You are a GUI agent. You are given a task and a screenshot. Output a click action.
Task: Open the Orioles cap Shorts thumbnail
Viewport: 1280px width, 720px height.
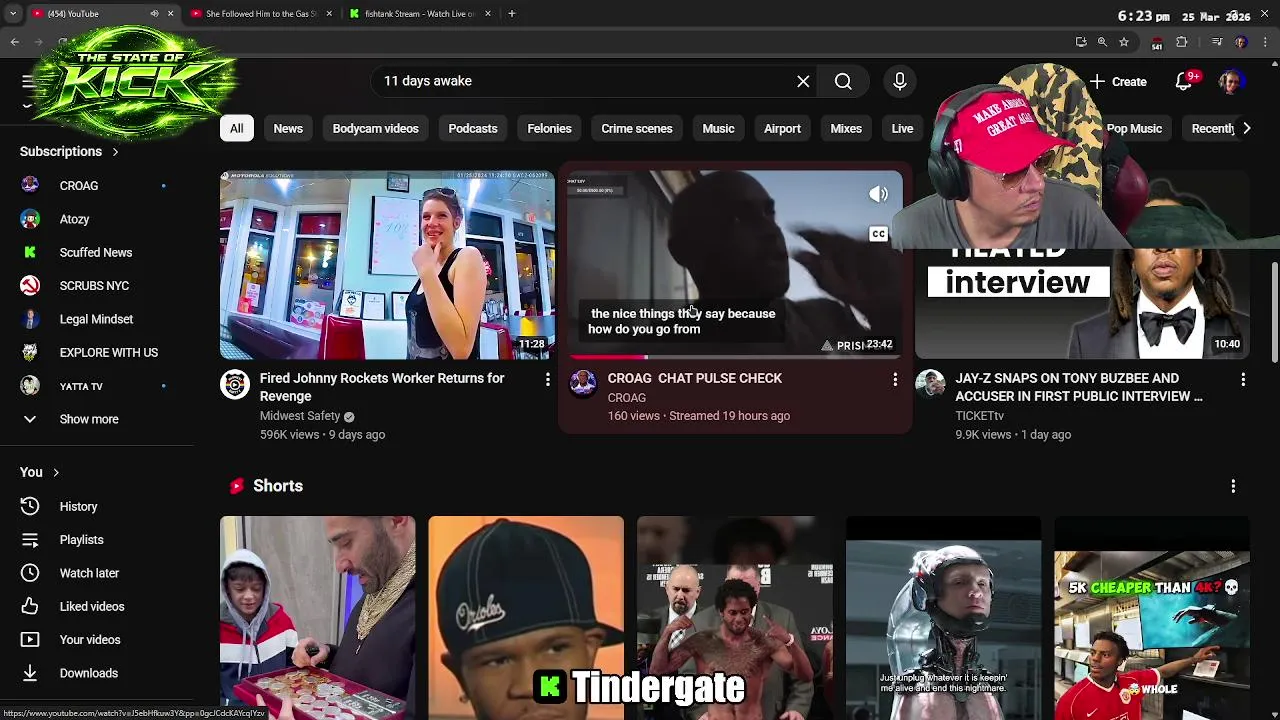coord(526,616)
